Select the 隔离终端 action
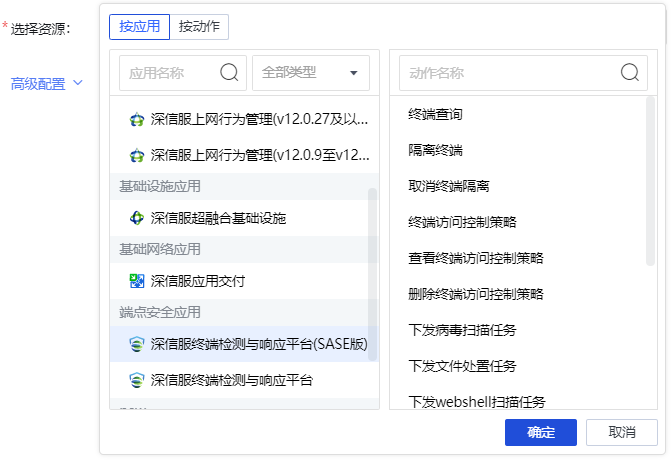 [435, 150]
